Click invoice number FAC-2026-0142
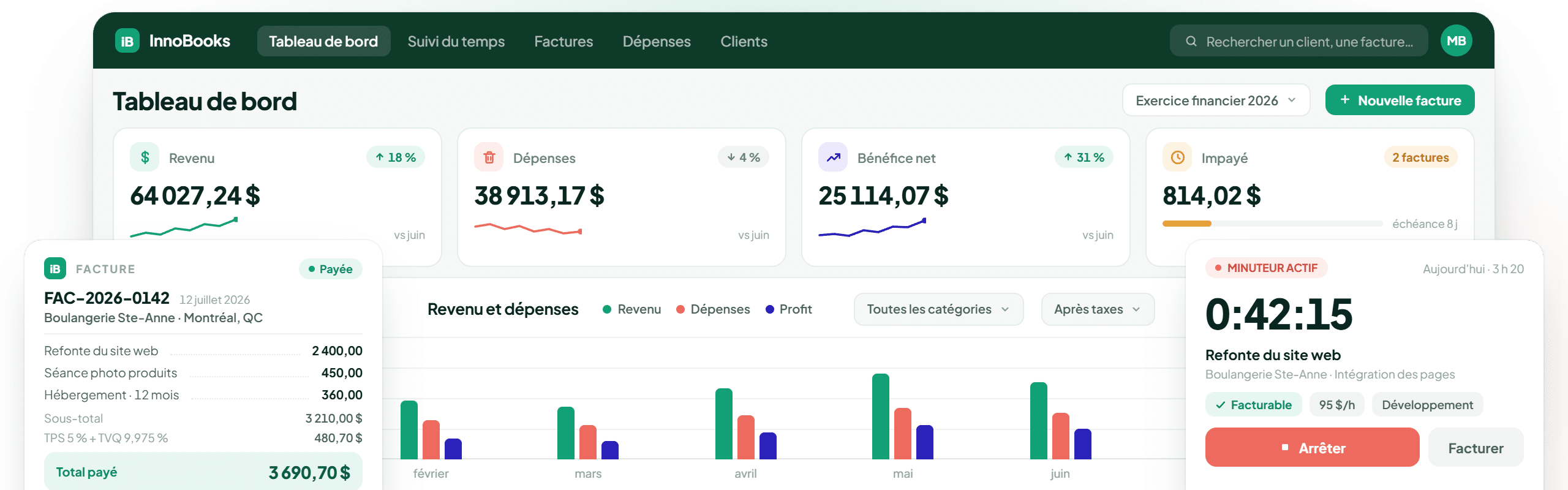 pyautogui.click(x=107, y=298)
